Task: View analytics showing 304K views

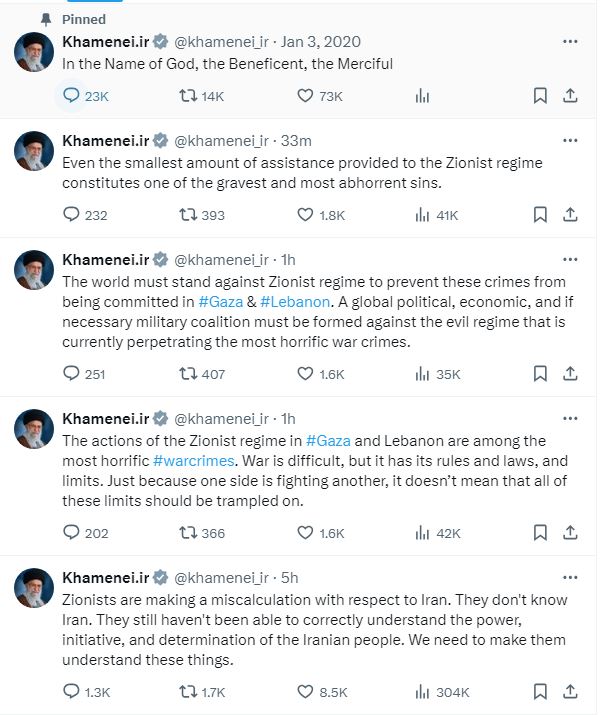Action: 423,691
